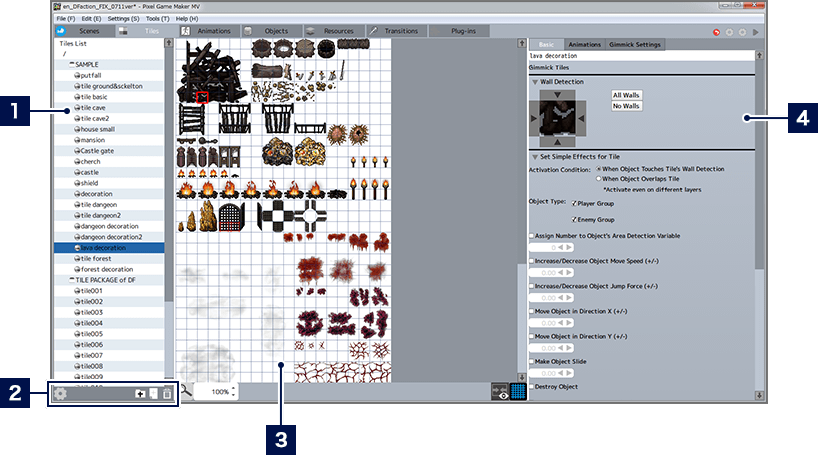
Task: Click the No Walls button
Action: 626,106
